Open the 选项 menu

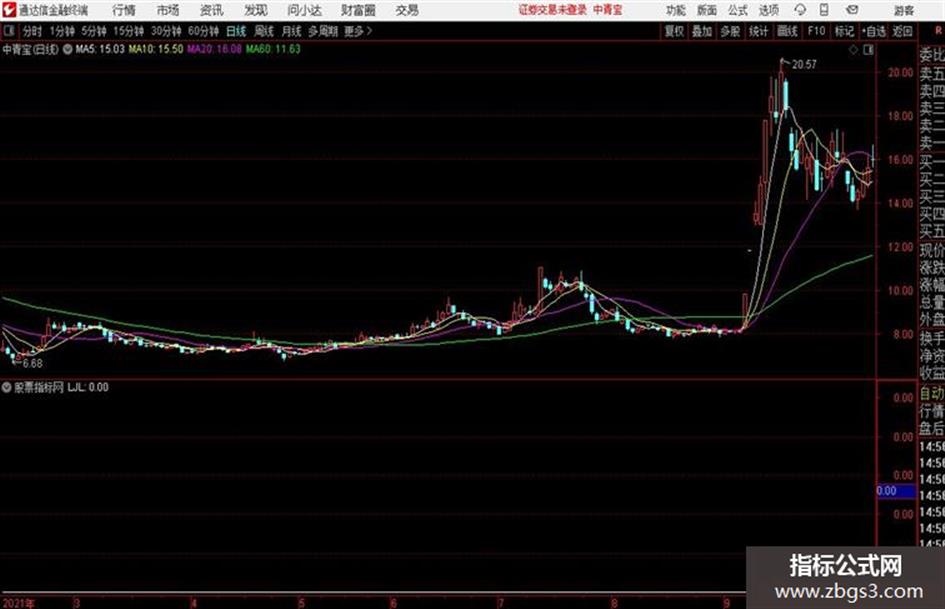(768, 10)
